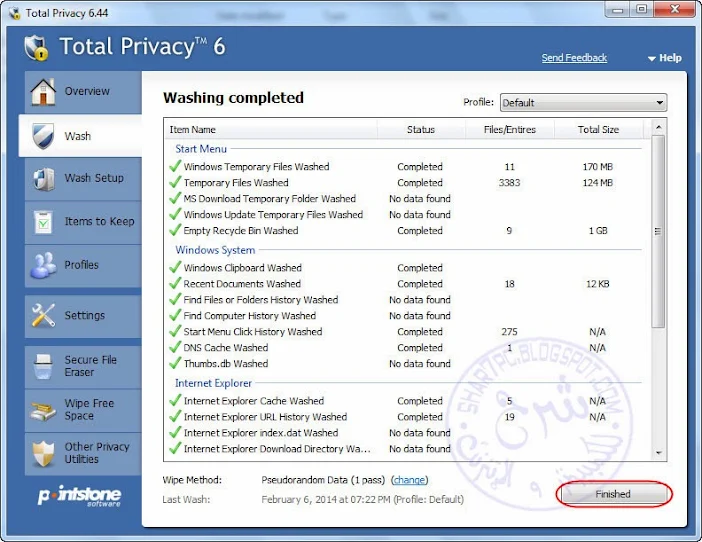Screen dimensions: 702x542
Task: Go to Items to Keep
Action: pyautogui.click(x=83, y=222)
